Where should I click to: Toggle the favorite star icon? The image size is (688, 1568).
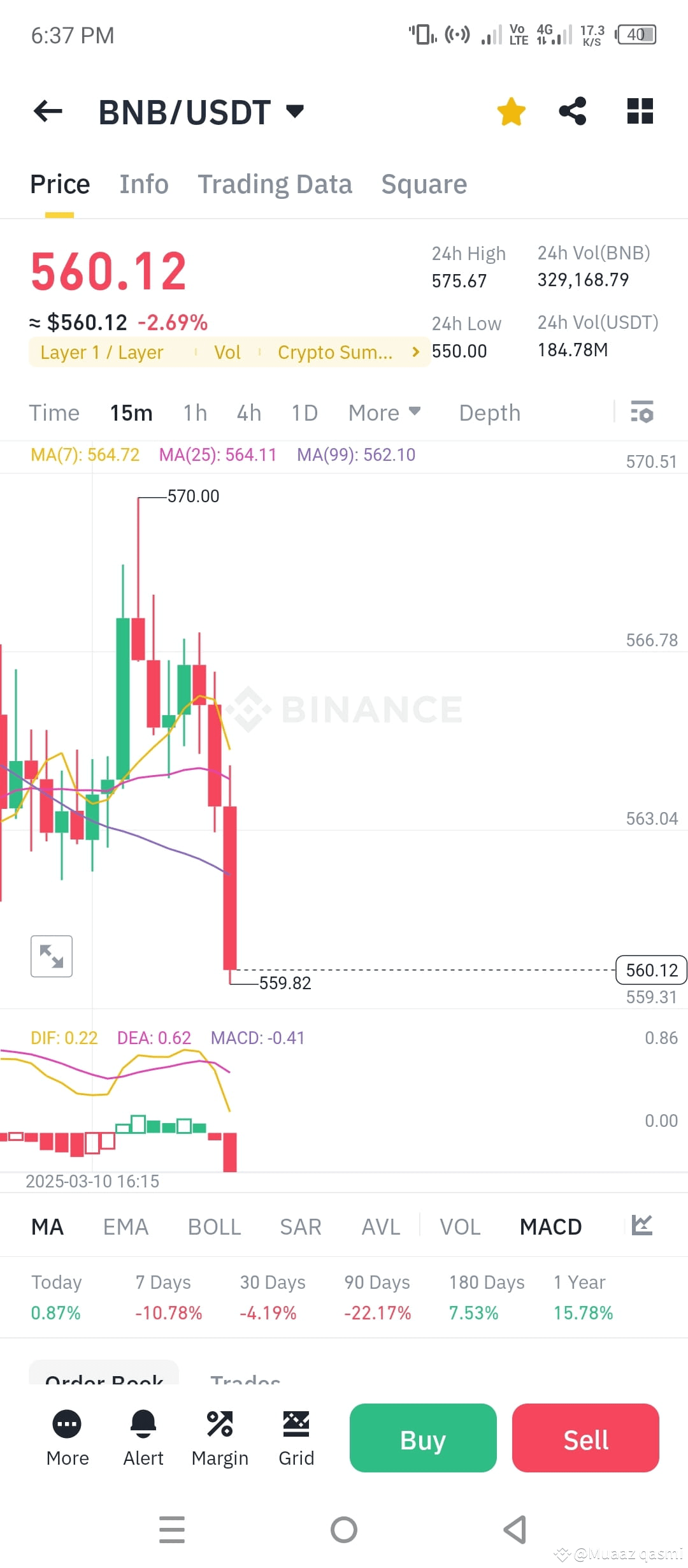[511, 112]
